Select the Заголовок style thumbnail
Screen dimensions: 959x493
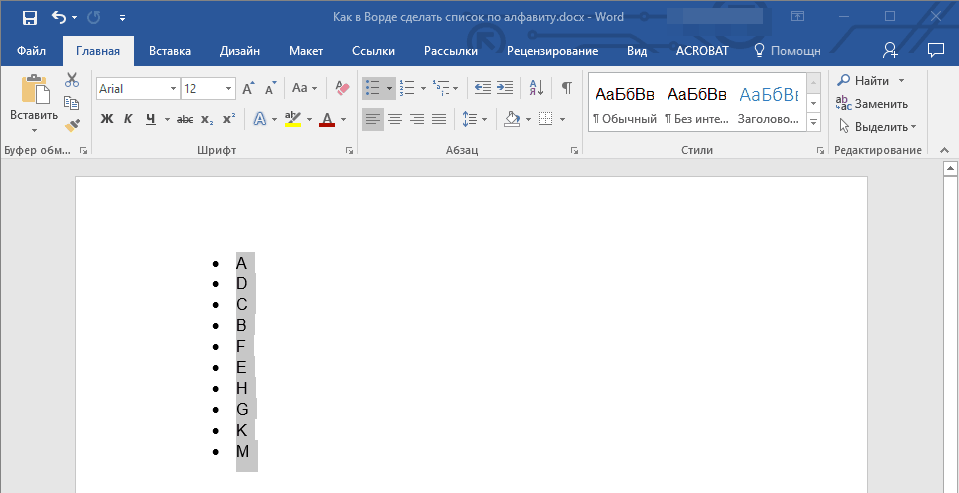point(768,103)
